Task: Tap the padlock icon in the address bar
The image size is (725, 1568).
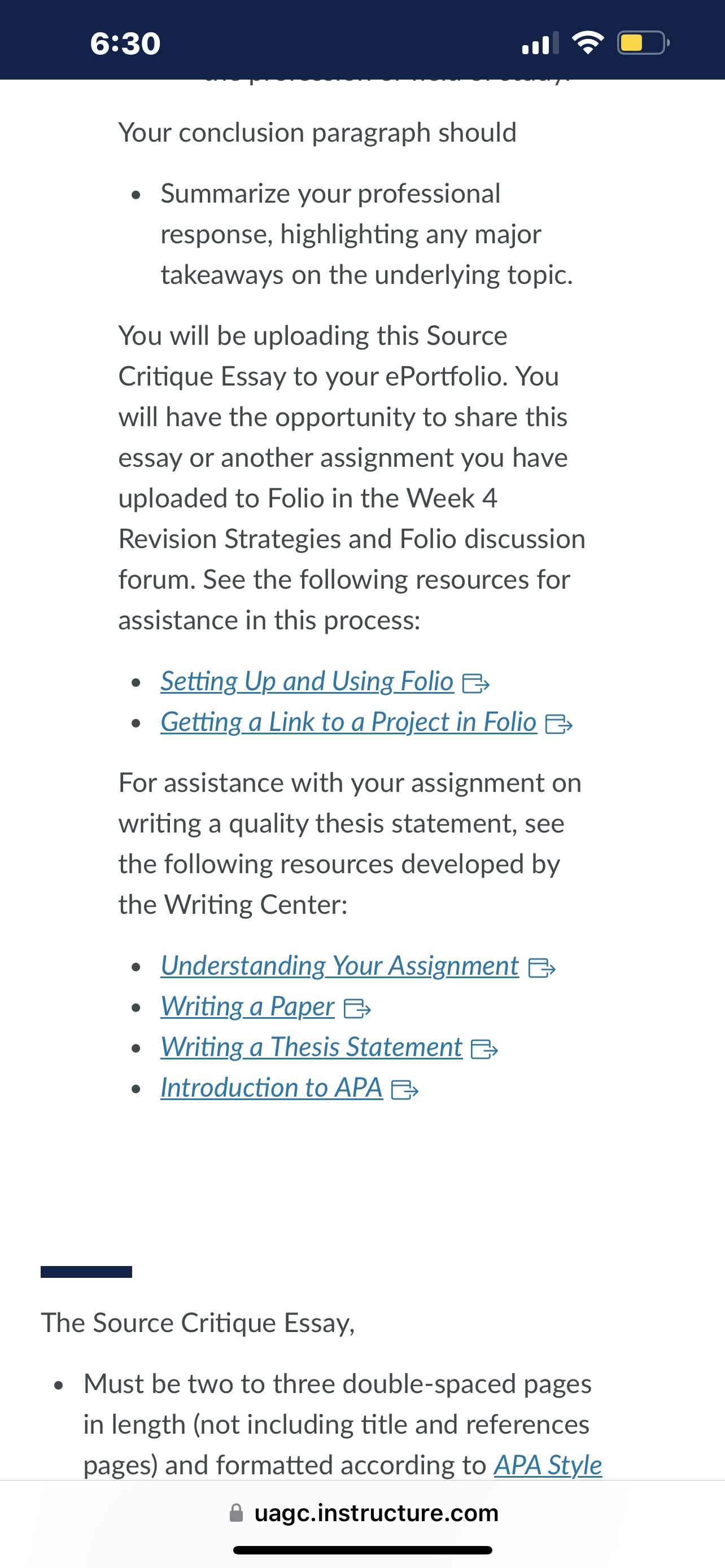Action: 236,1513
